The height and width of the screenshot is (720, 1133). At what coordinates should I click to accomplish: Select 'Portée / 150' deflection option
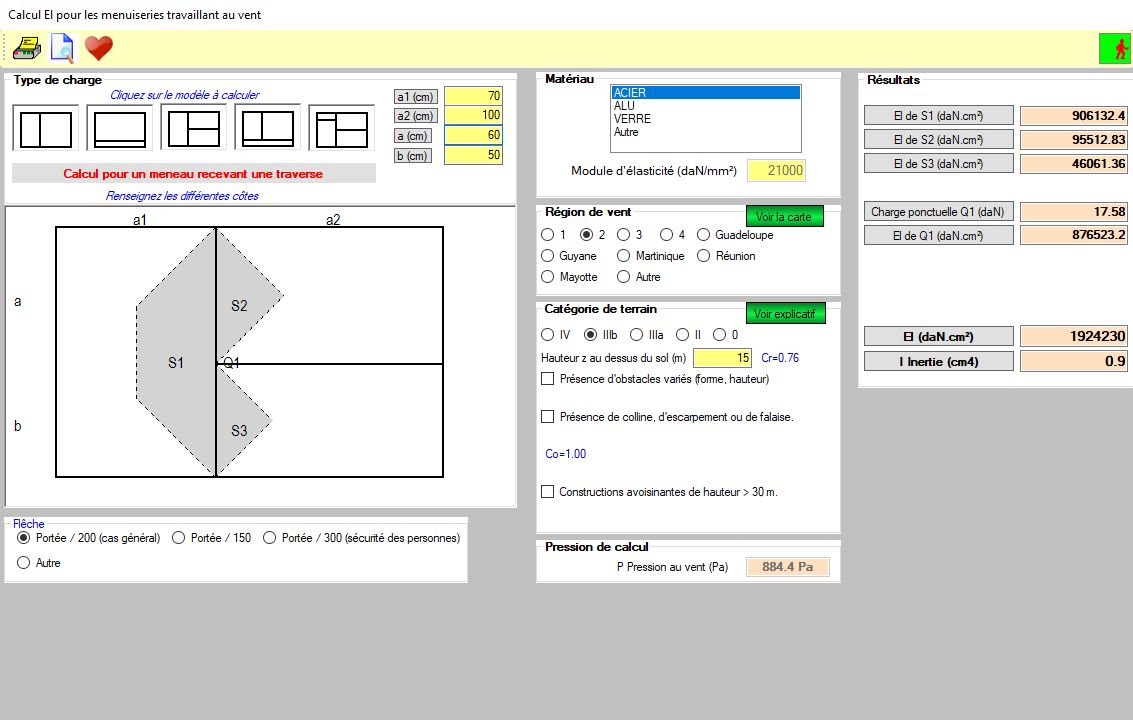coord(179,538)
